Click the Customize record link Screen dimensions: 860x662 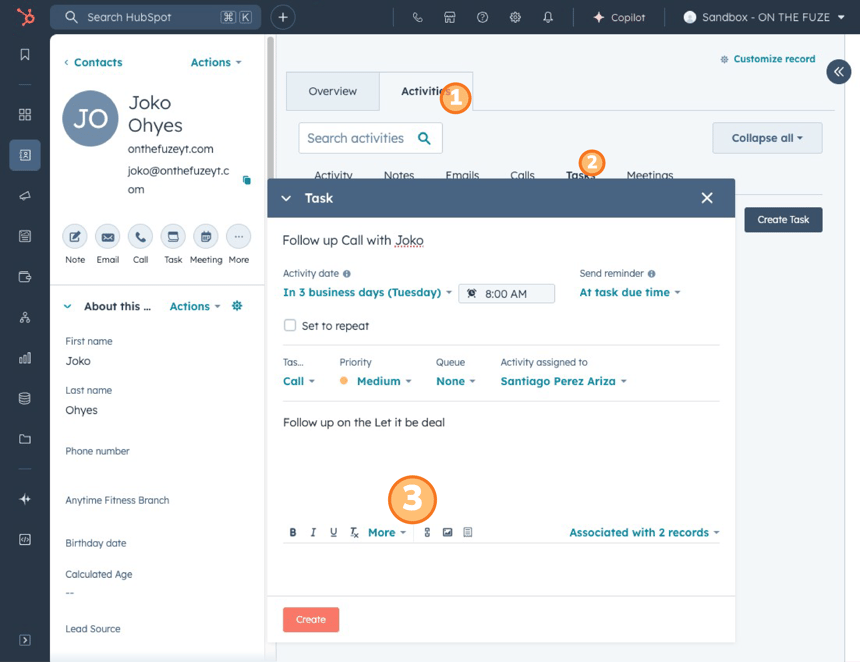768,59
